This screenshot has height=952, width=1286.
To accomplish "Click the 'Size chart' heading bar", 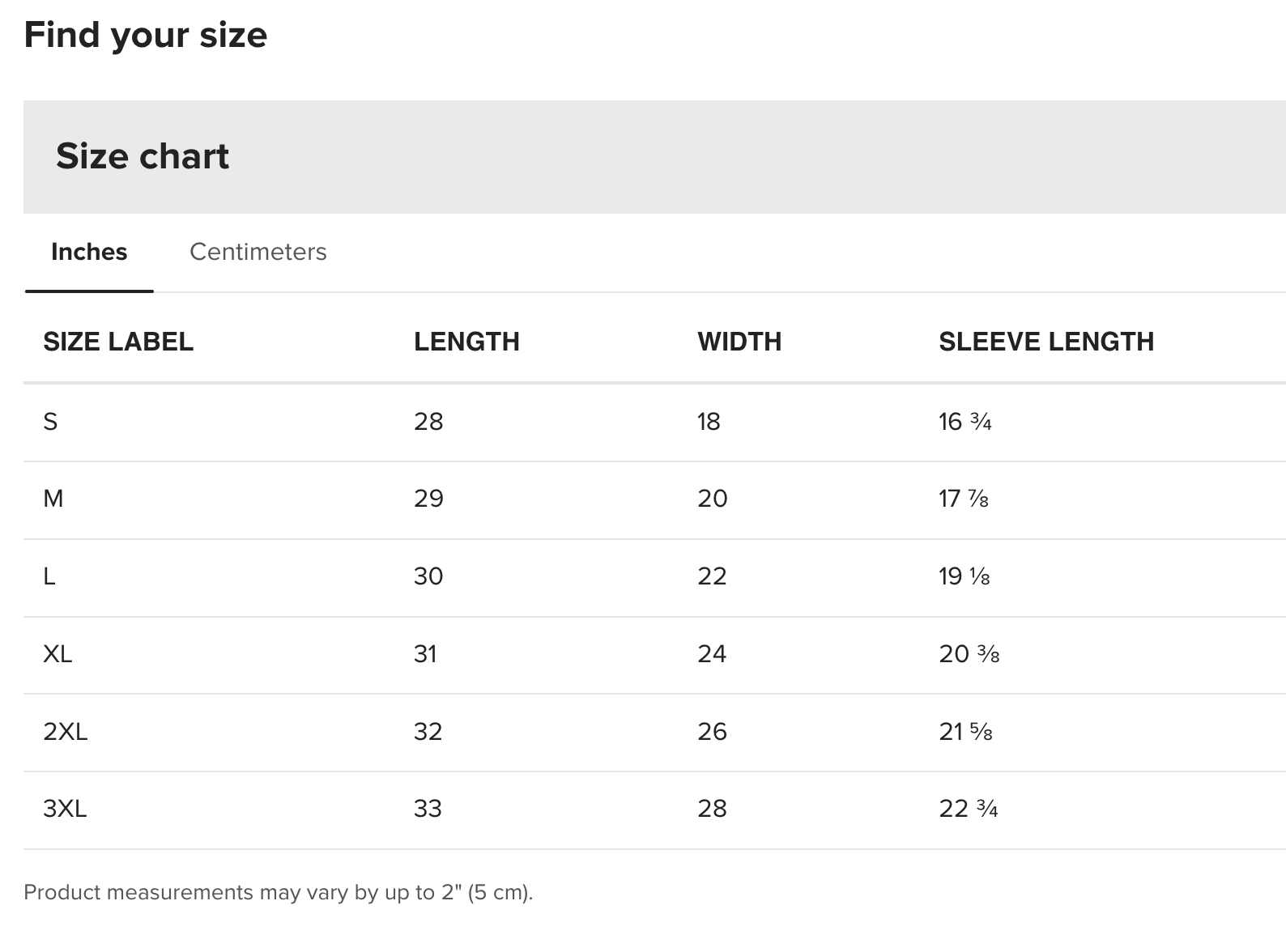I will [143, 156].
